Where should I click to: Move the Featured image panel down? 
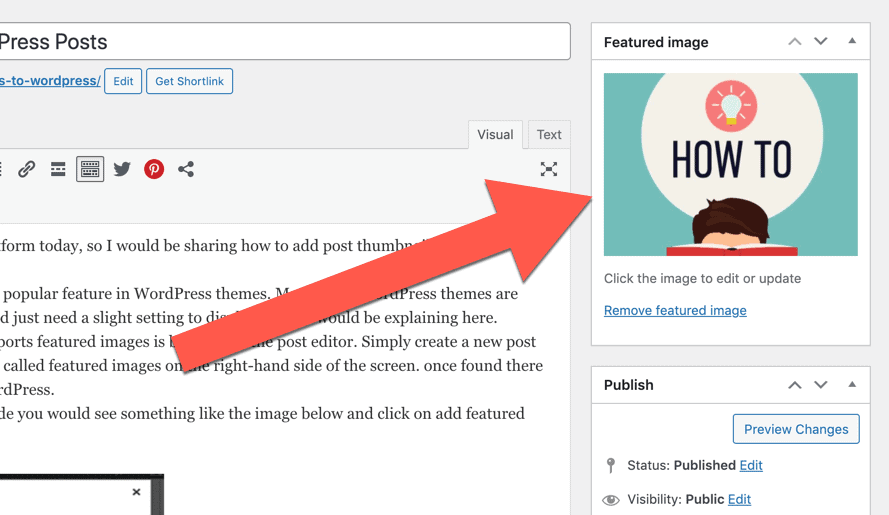(820, 41)
